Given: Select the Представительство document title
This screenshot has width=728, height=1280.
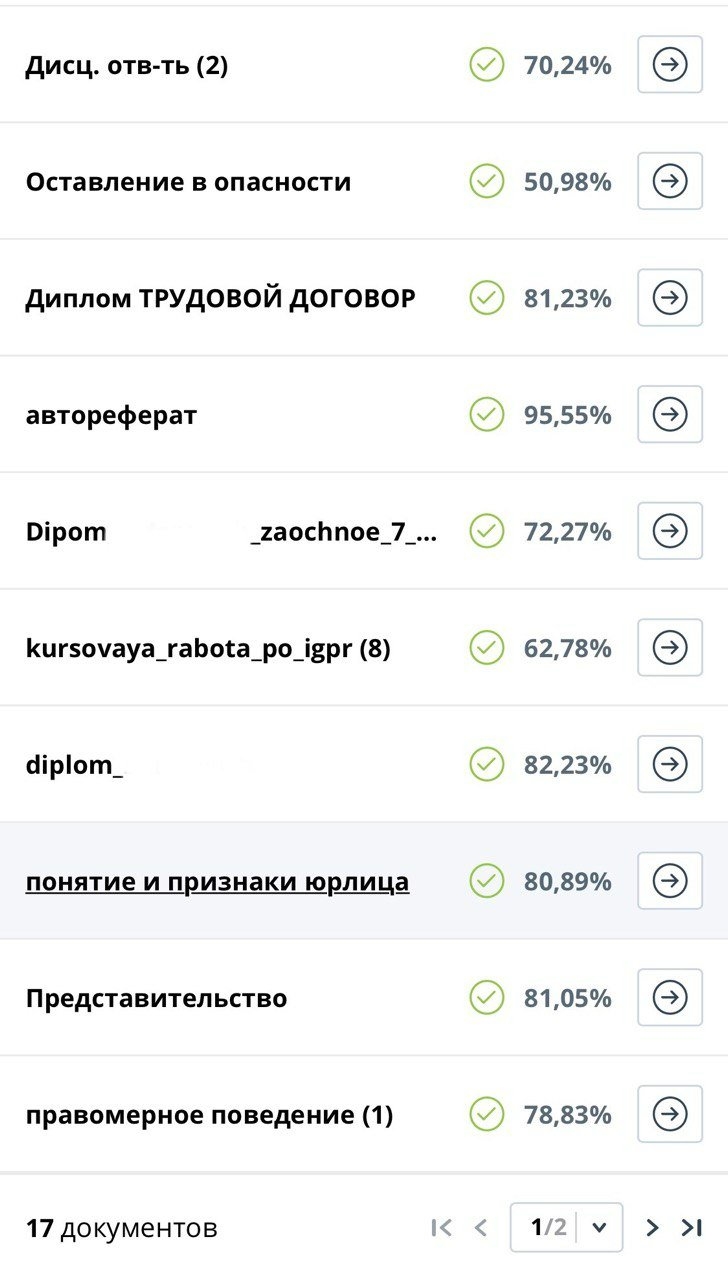Looking at the screenshot, I should click(156, 998).
